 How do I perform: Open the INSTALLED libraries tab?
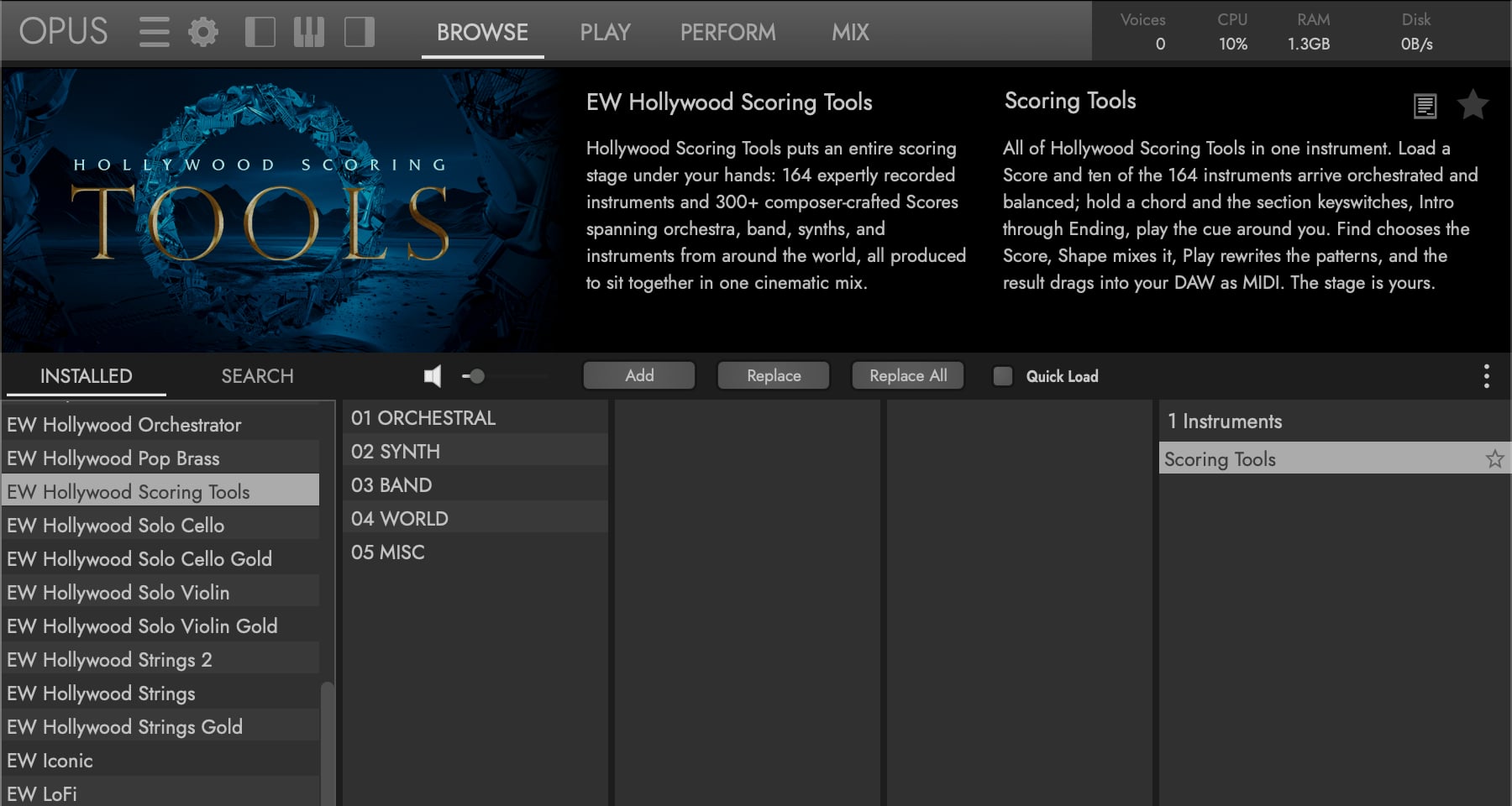pyautogui.click(x=86, y=376)
